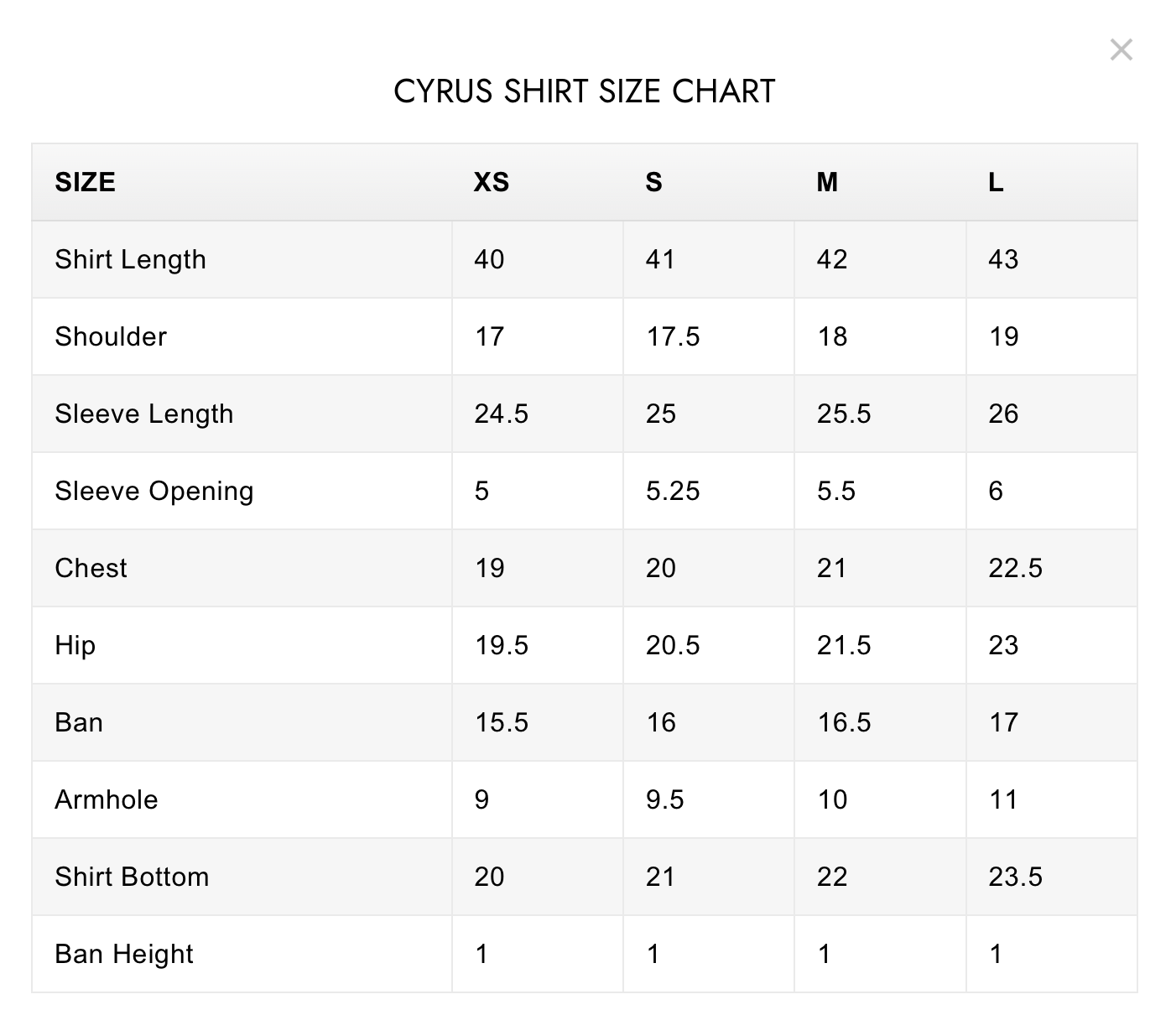Select the Chest row label
This screenshot has height=1036, width=1171.
pos(91,568)
